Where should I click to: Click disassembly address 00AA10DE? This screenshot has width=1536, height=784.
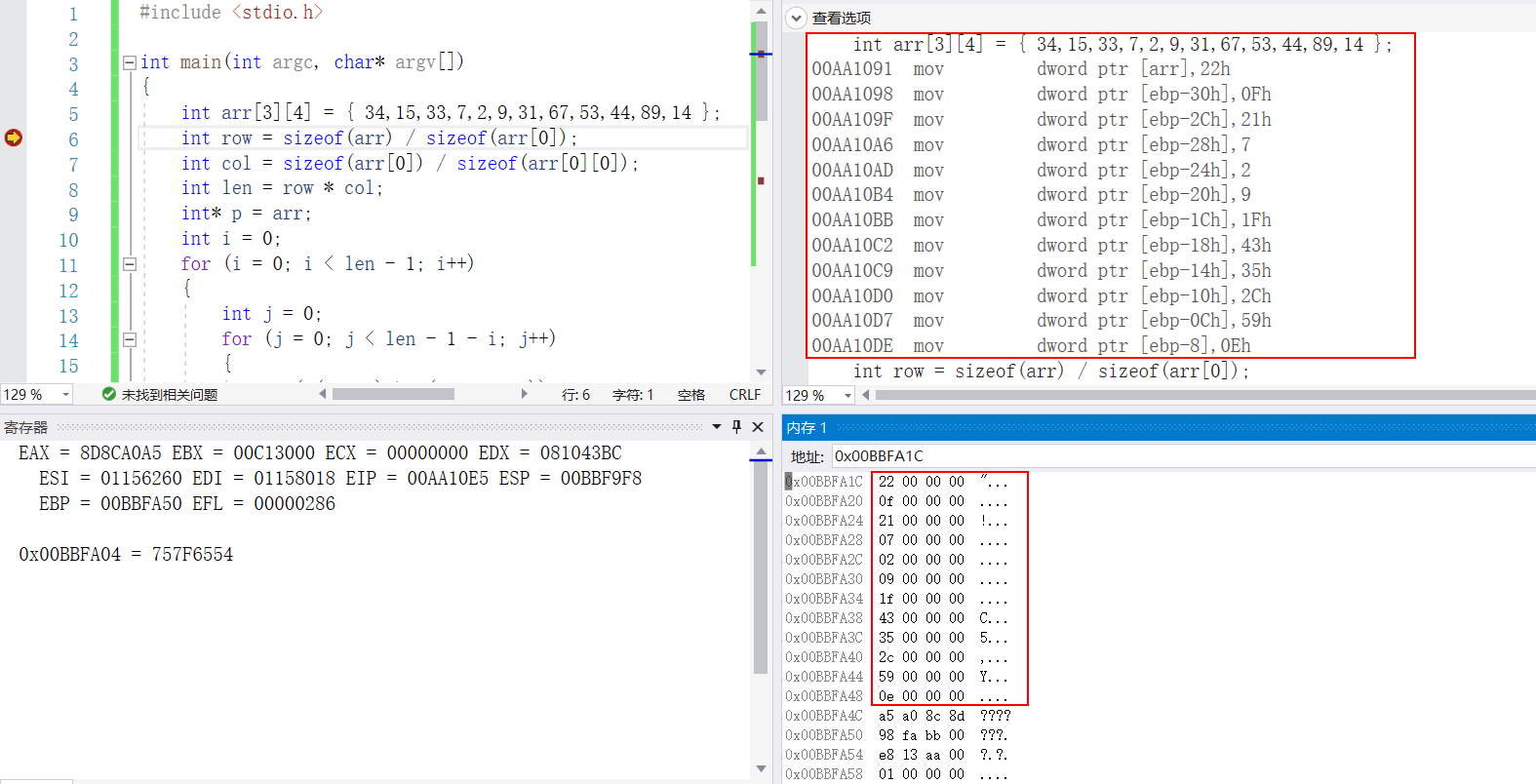click(852, 346)
